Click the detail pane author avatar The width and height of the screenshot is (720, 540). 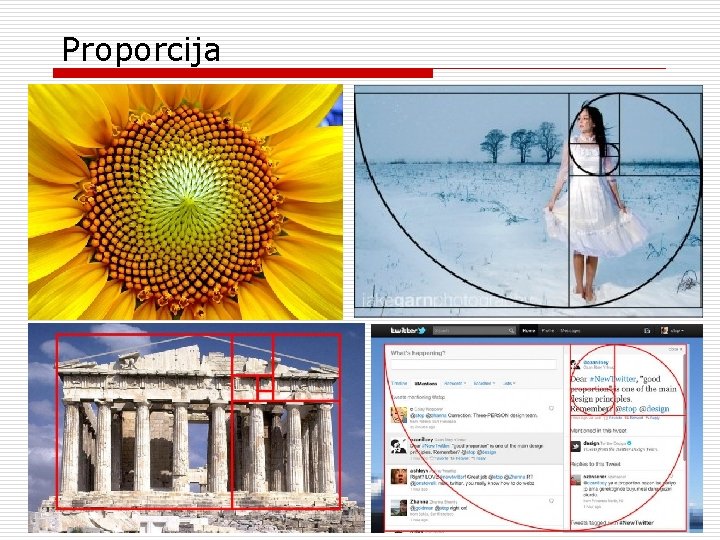click(x=575, y=365)
